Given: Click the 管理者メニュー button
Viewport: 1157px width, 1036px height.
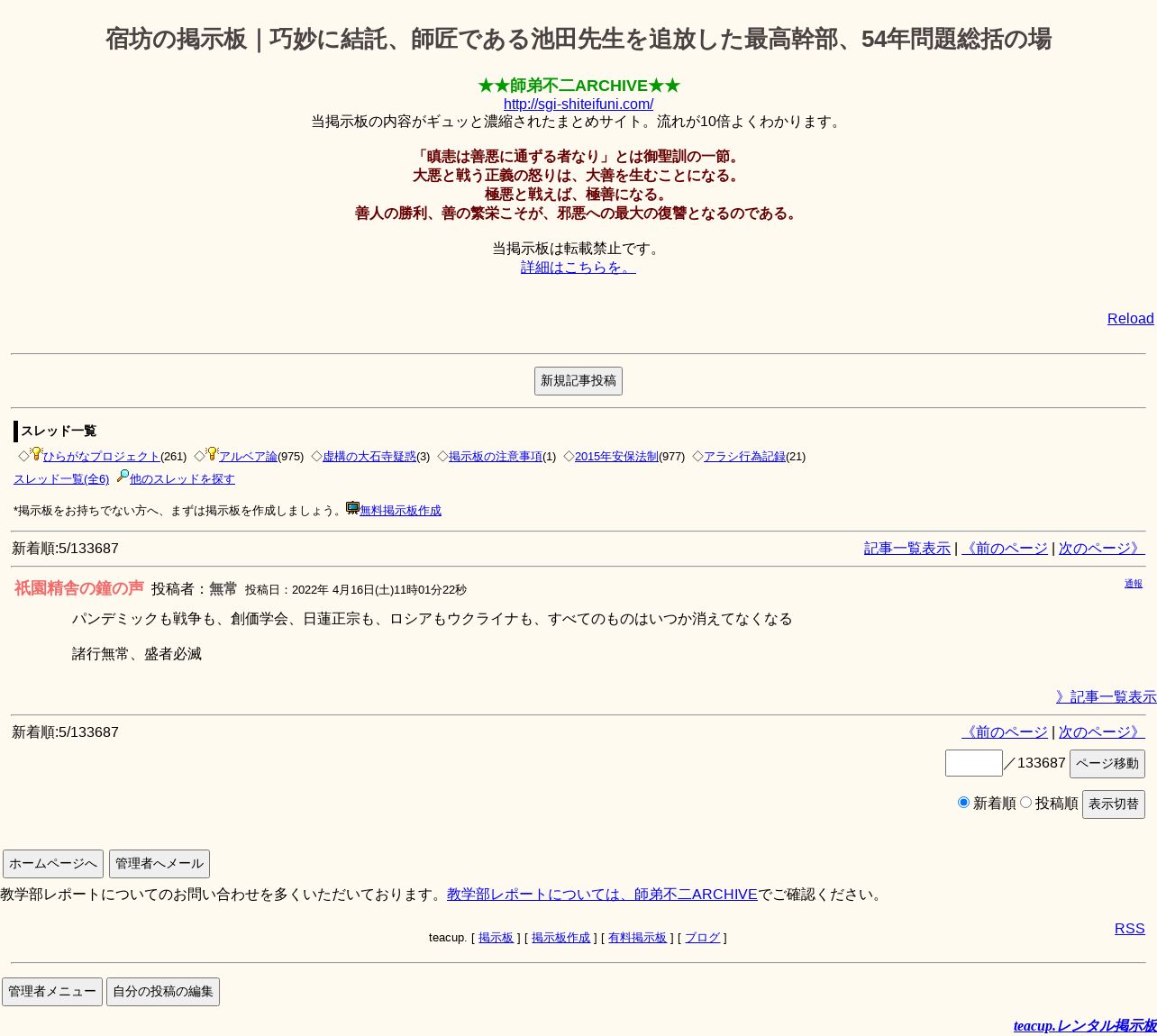Looking at the screenshot, I should pyautogui.click(x=52, y=992).
